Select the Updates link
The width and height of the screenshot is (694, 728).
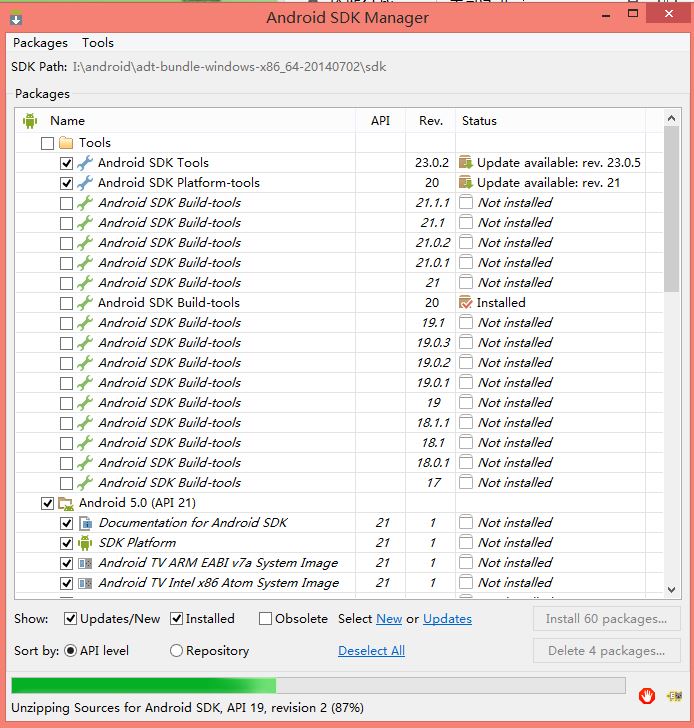[447, 619]
